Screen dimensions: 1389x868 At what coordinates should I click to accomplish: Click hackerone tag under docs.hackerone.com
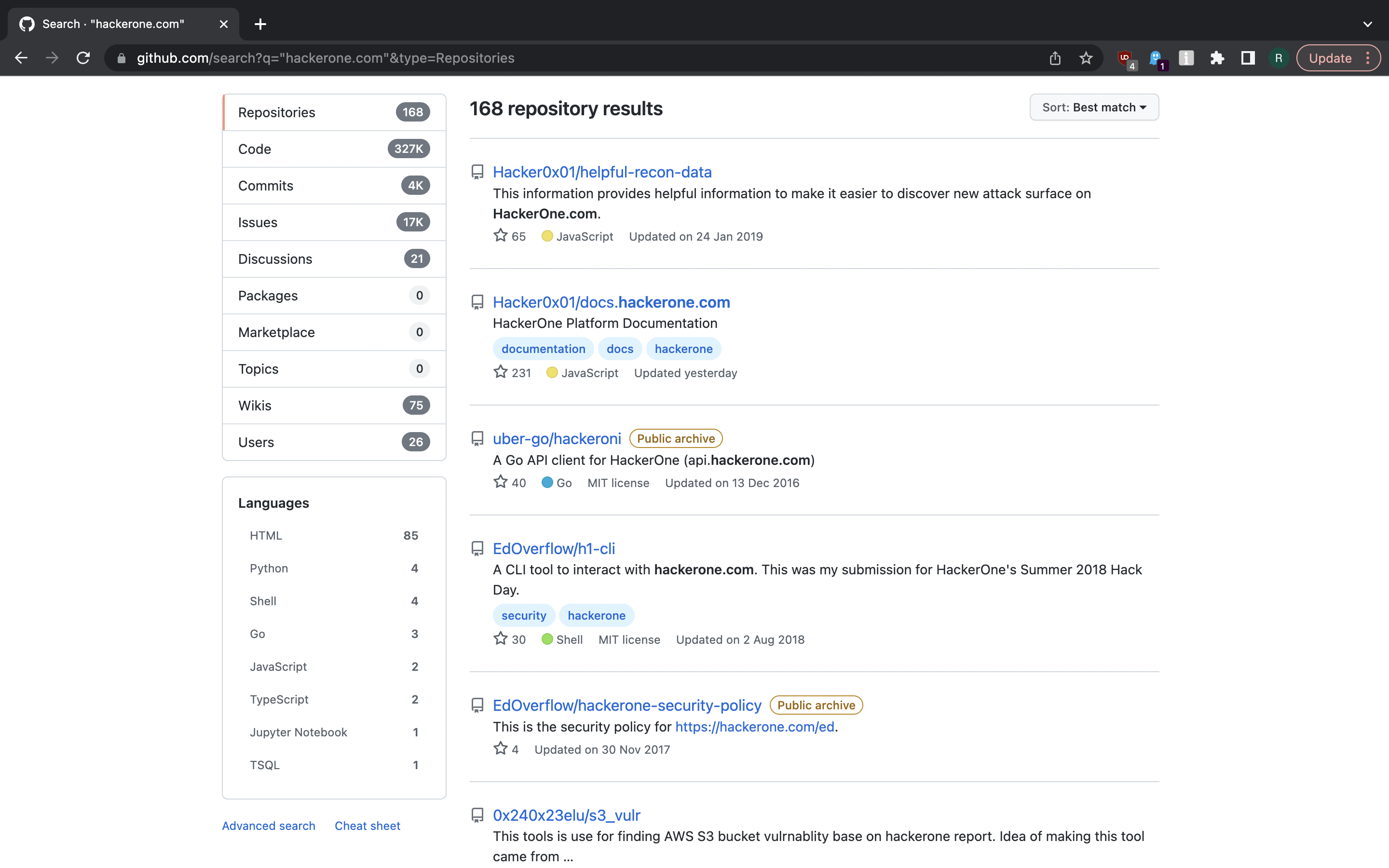click(x=683, y=349)
